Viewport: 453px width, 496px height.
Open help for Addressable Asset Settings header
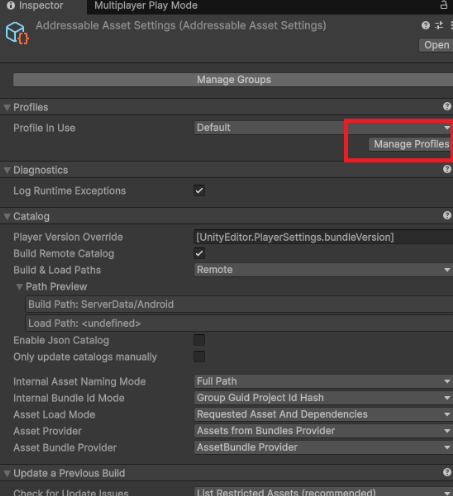coord(425,25)
